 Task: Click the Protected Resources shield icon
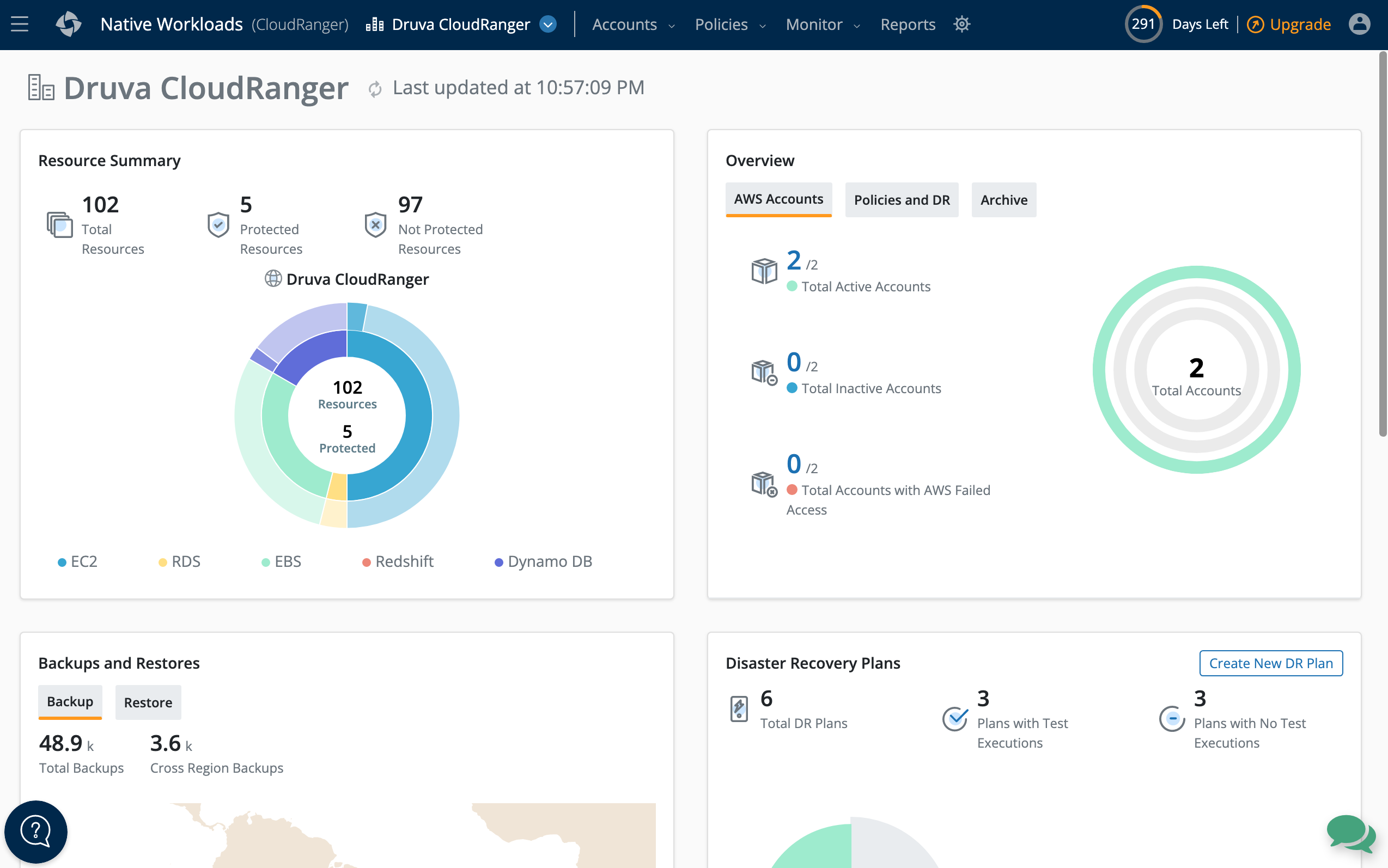click(218, 224)
